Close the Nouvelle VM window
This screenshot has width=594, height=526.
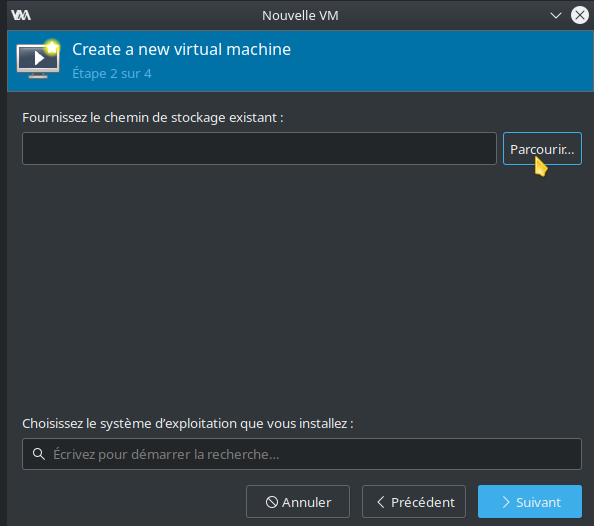(x=580, y=15)
